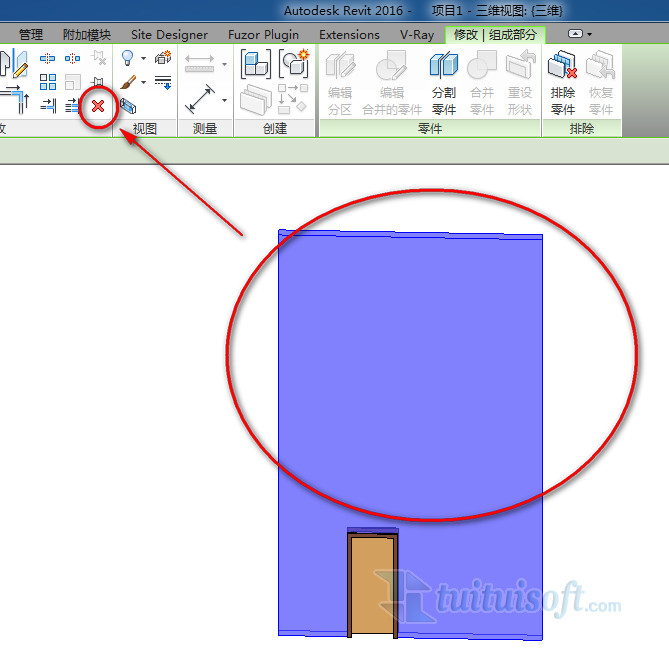Choose the Split with Gap tool

tap(72, 58)
